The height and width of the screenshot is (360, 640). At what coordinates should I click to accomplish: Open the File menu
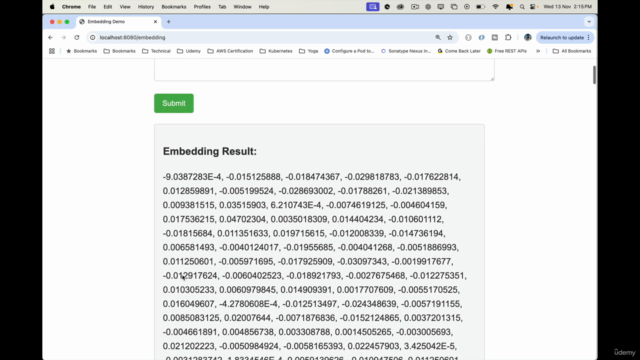tap(92, 7)
